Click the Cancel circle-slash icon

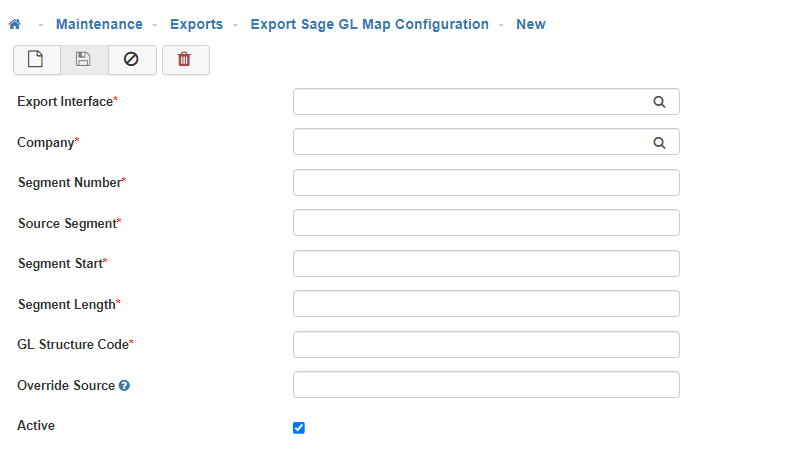point(132,59)
